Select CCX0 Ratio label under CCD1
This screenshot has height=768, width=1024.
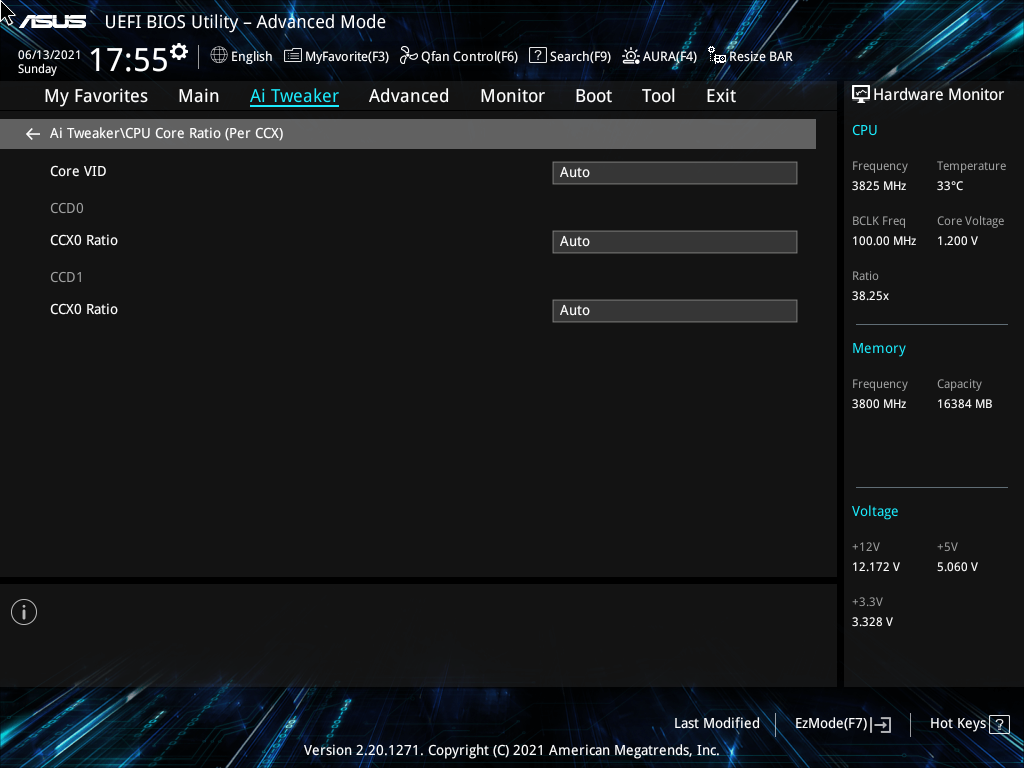click(x=84, y=310)
